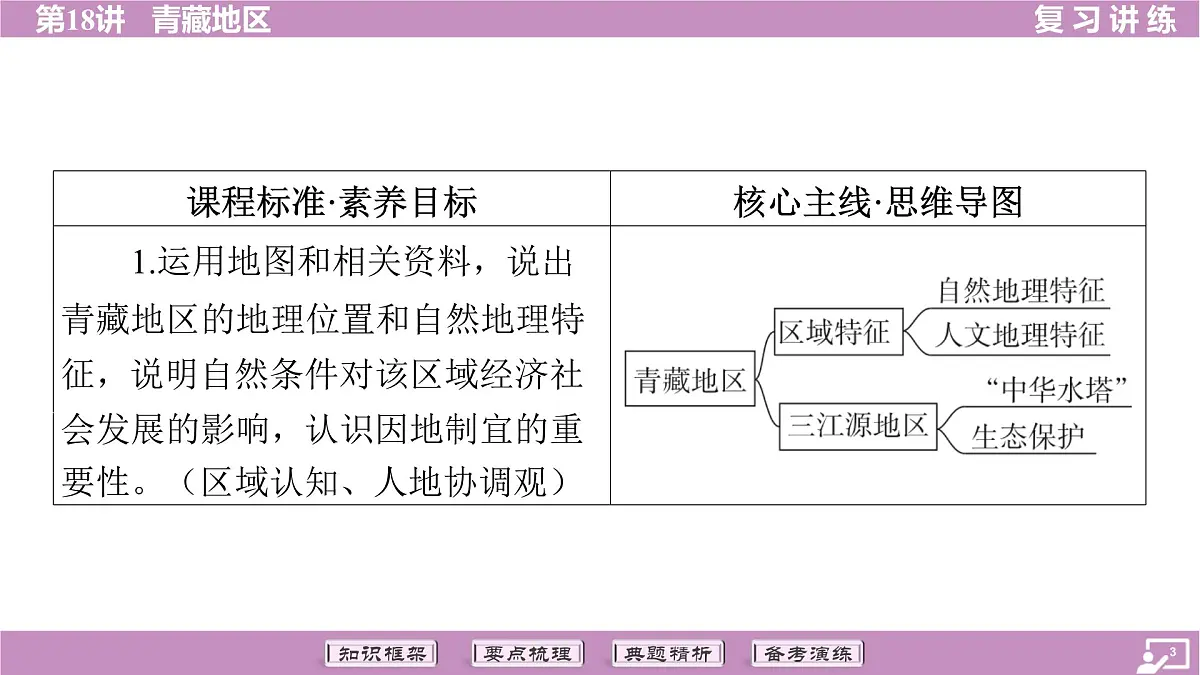The image size is (1200, 675).
Task: Click the header title 第18讲 青藏地区
Action: pyautogui.click(x=153, y=19)
